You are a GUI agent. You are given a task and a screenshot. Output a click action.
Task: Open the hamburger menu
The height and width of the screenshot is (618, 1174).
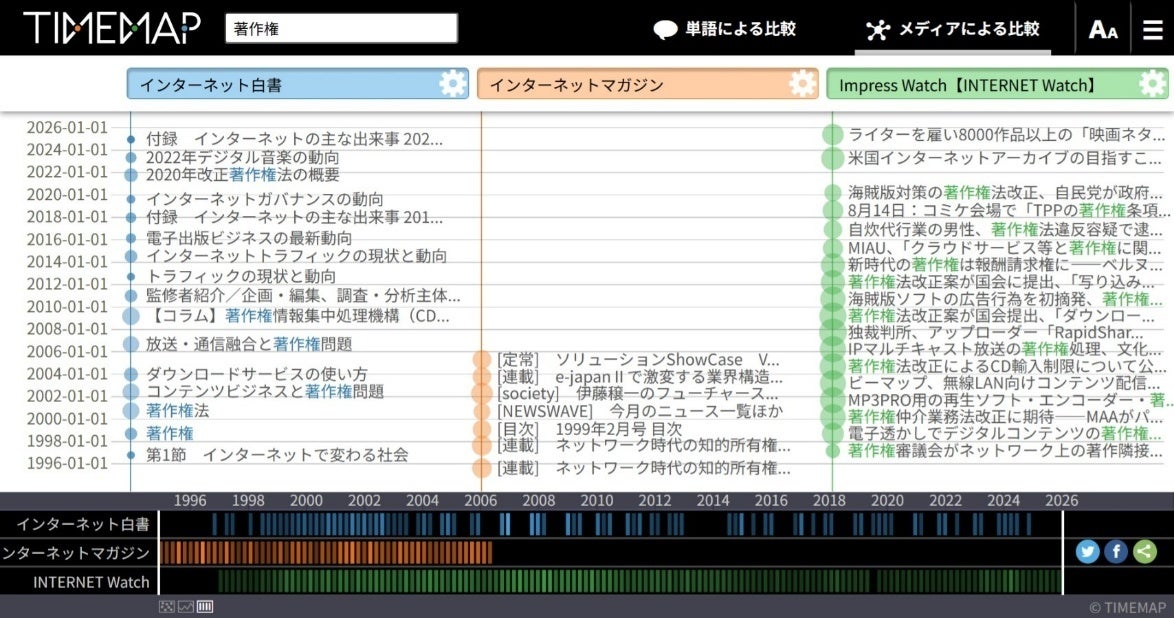[x=1152, y=29]
